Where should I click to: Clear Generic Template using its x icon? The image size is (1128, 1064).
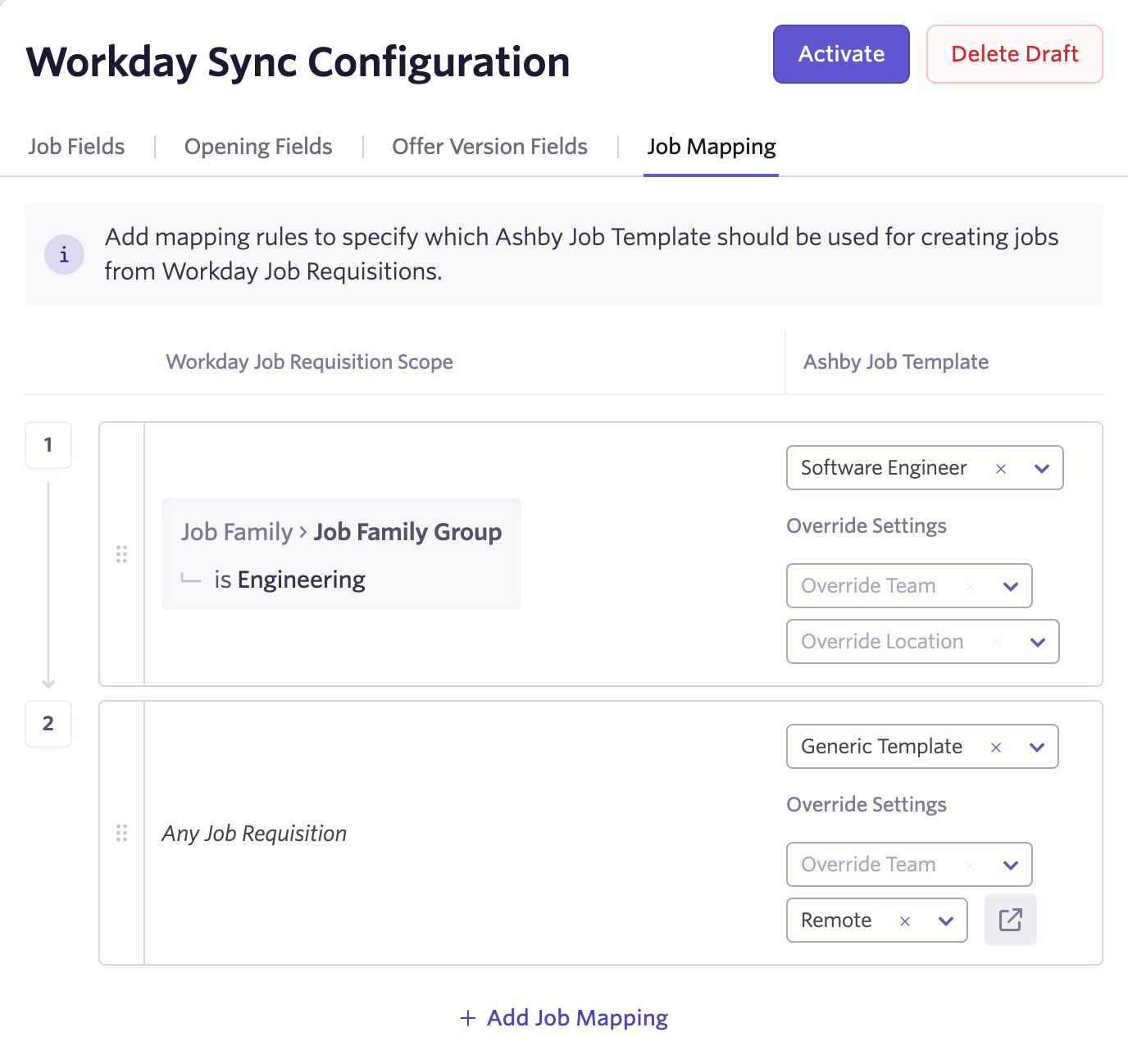pos(996,747)
